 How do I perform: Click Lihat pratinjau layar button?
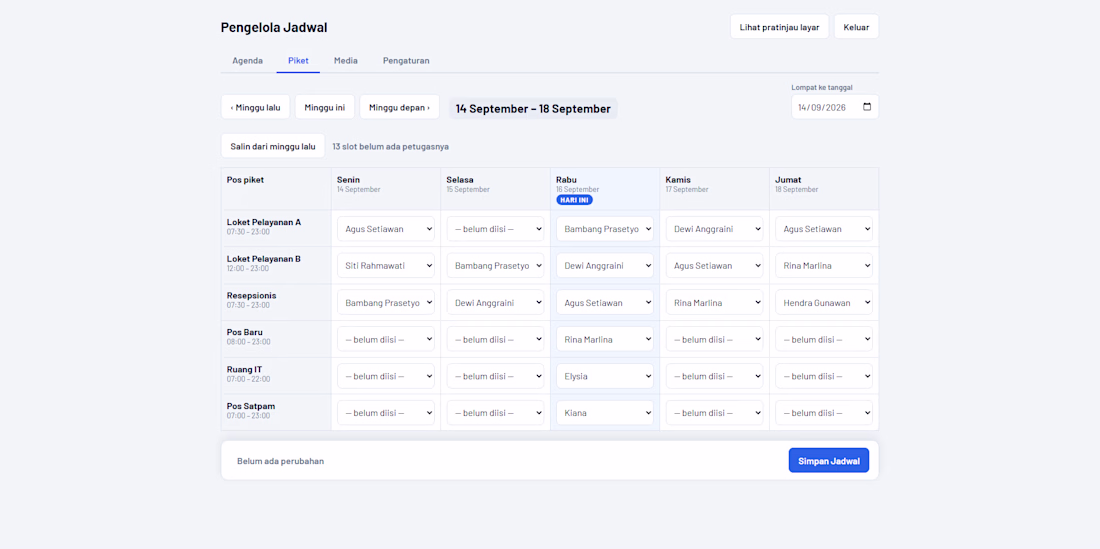click(x=779, y=27)
